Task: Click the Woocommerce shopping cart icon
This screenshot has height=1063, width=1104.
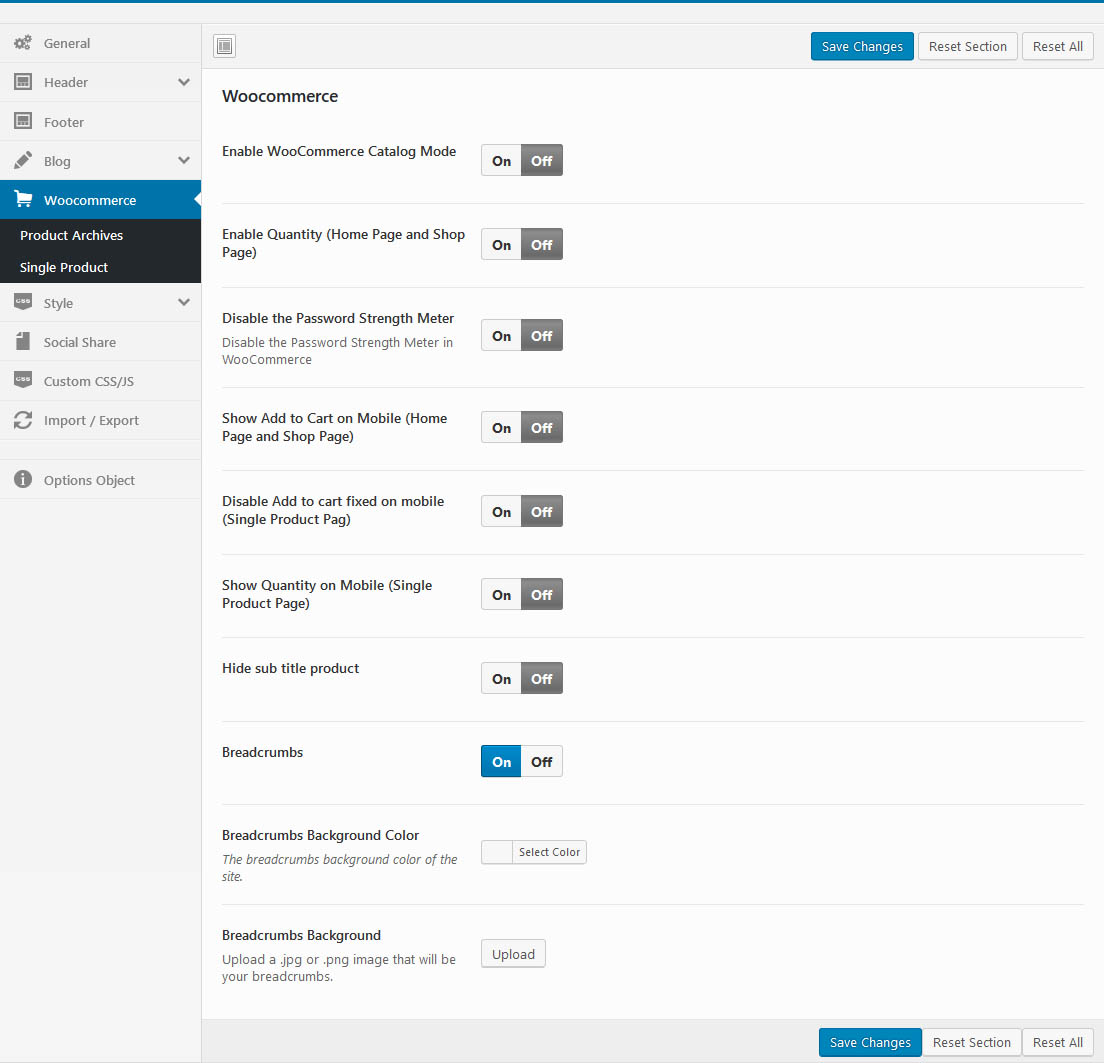Action: pos(22,200)
